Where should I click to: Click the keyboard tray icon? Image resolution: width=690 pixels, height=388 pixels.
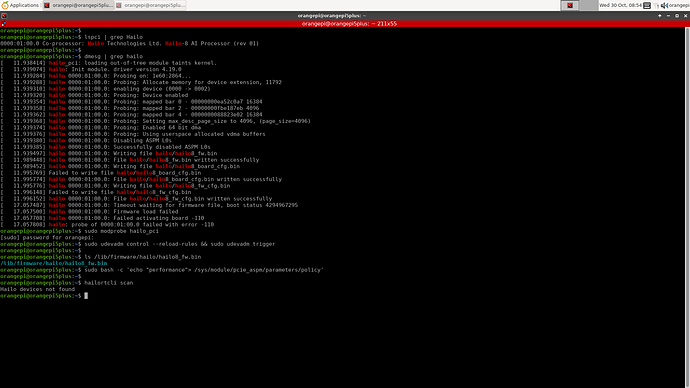[x=647, y=5]
